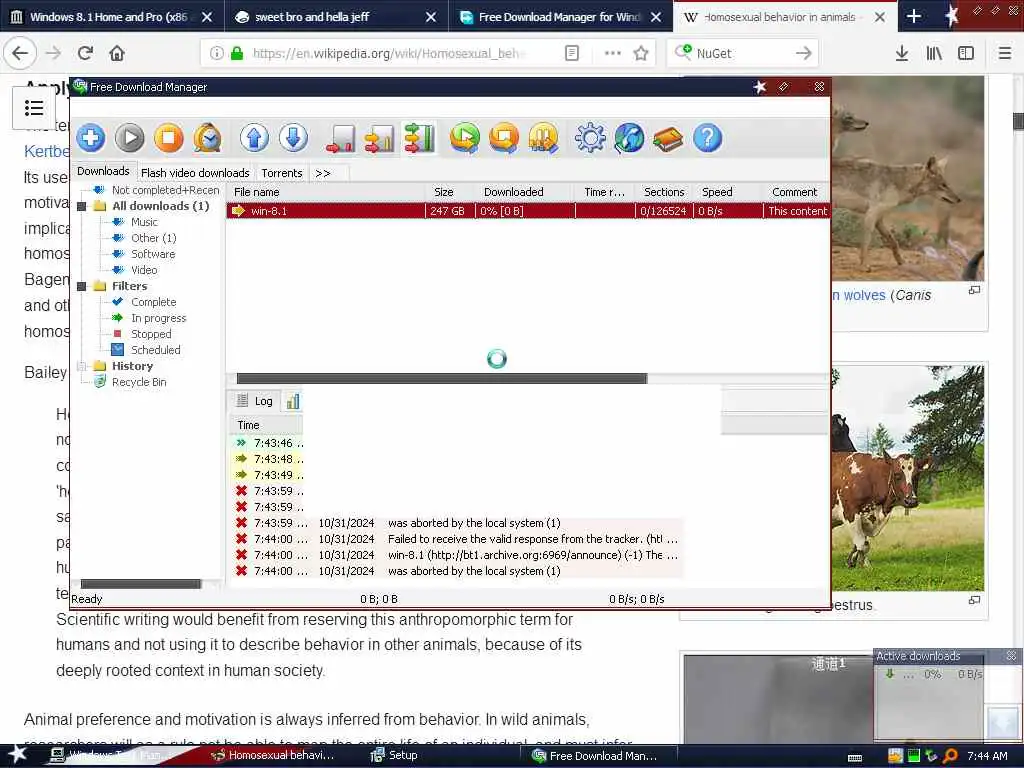This screenshot has width=1024, height=768.
Task: Switch to the sweet bro and hella jeff tab
Action: click(336, 17)
